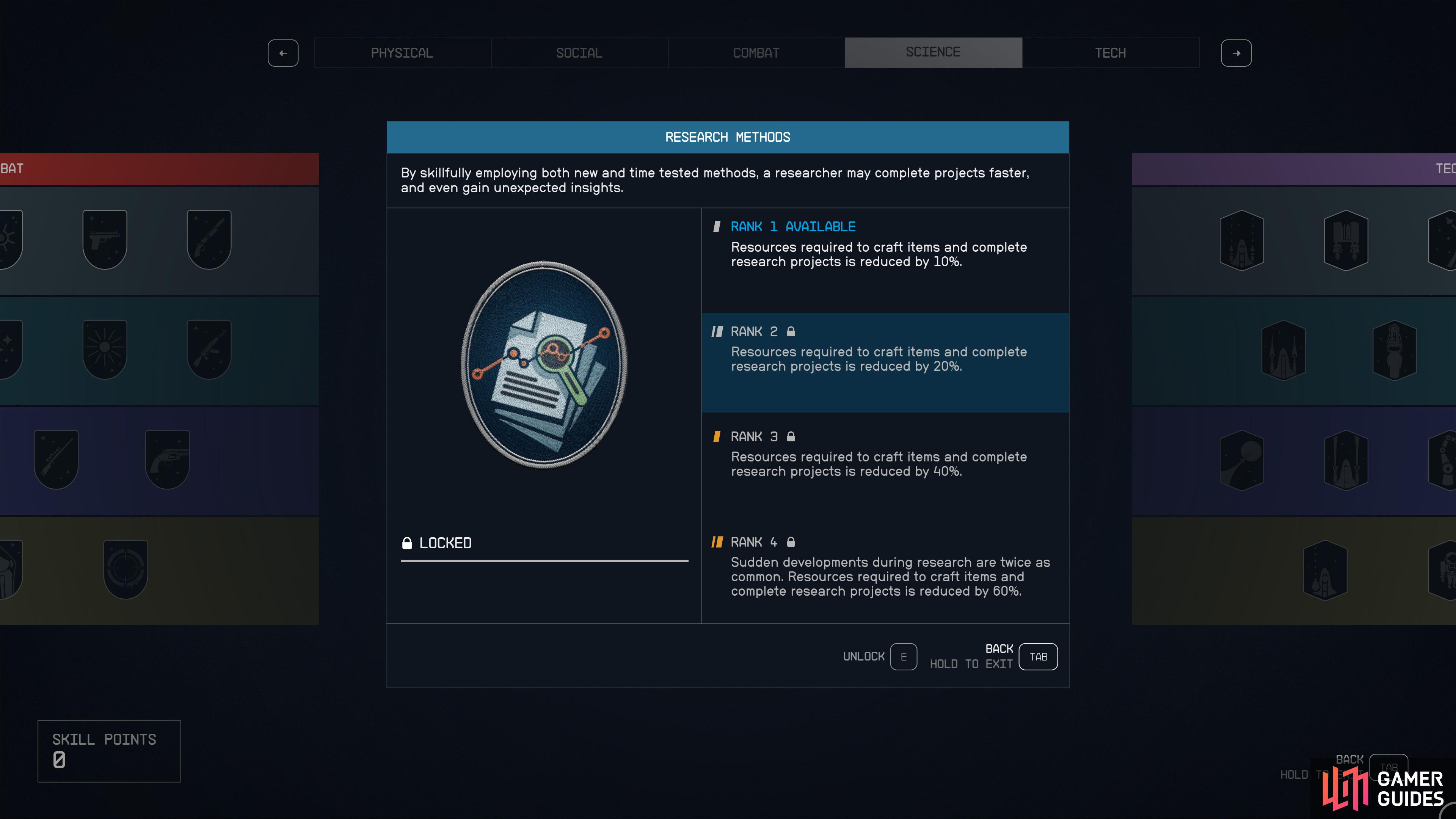Select the revolver skill badge

[167, 459]
